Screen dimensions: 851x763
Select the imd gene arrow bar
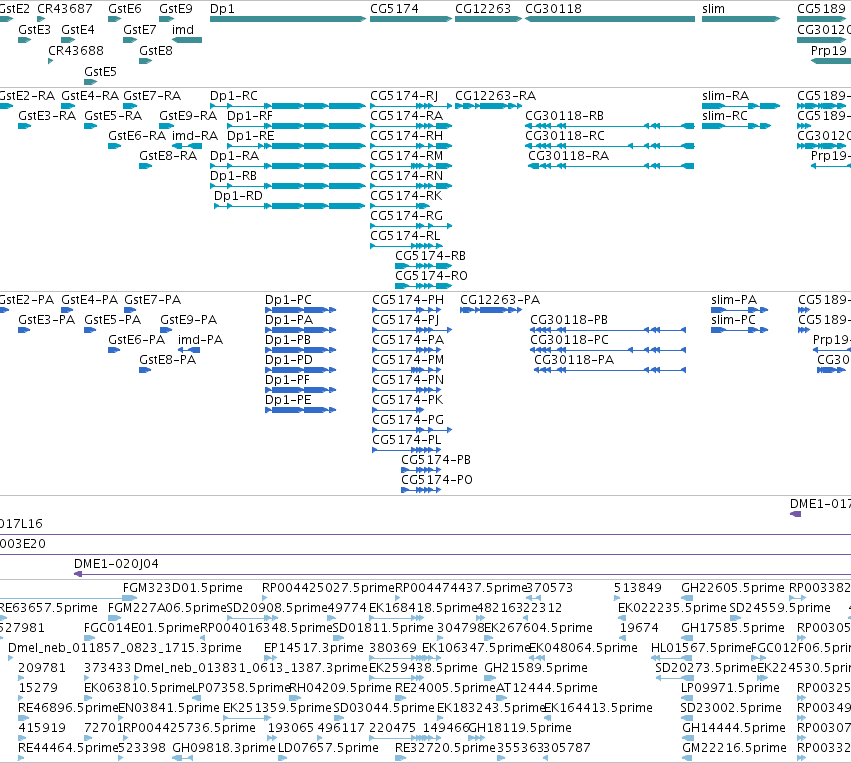point(187,40)
